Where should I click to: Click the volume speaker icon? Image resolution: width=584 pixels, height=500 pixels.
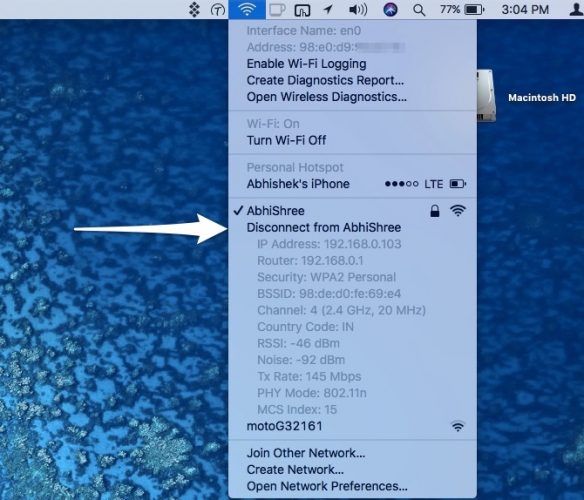coord(358,10)
